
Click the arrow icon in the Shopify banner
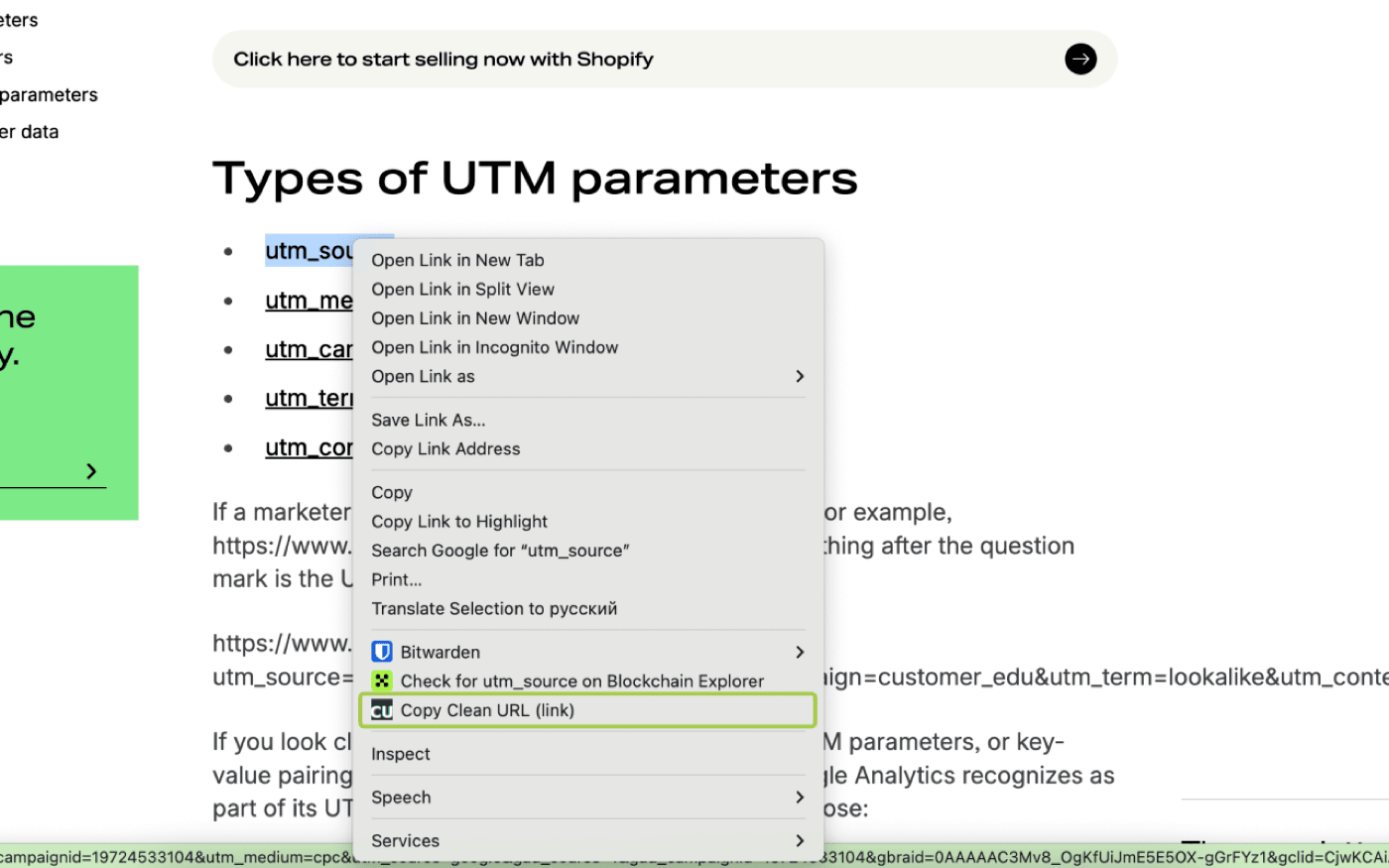(x=1080, y=60)
